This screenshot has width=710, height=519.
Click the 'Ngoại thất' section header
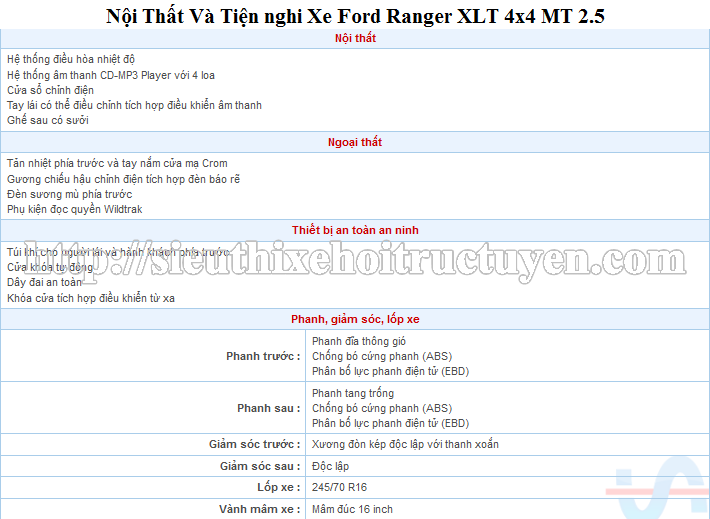(355, 142)
